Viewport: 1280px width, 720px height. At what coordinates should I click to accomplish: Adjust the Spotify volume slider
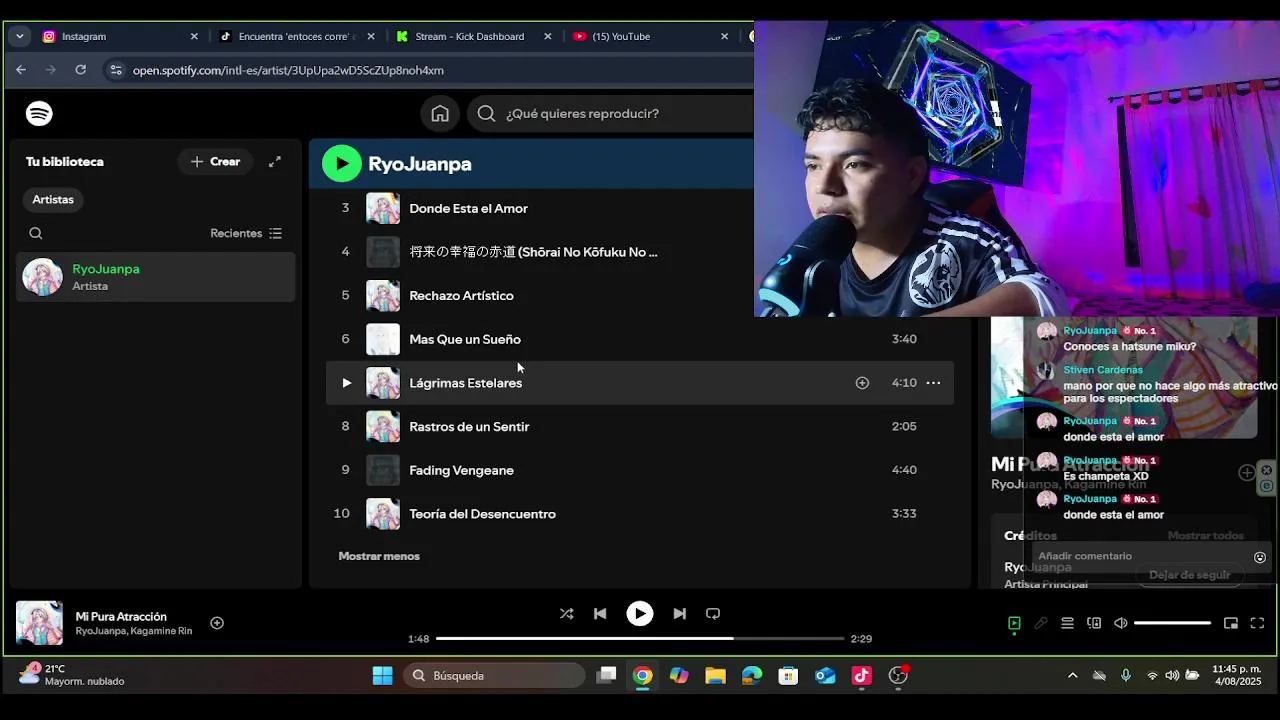pyautogui.click(x=1173, y=623)
